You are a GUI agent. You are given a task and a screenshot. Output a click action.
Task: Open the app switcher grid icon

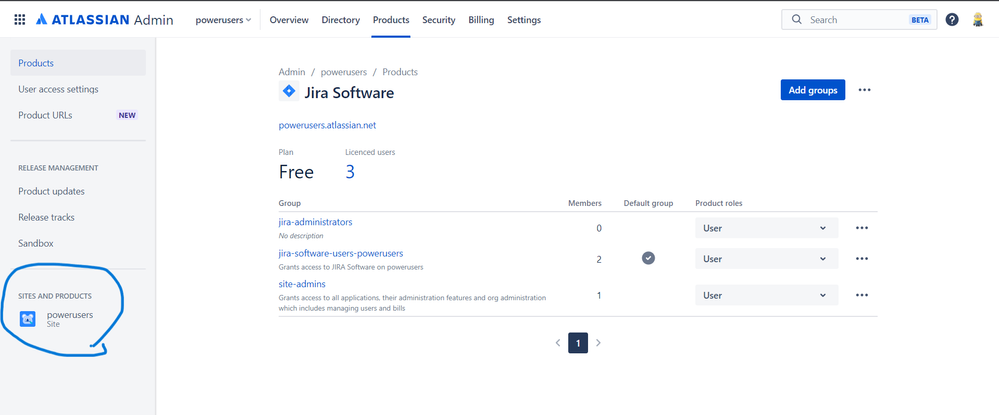click(20, 20)
